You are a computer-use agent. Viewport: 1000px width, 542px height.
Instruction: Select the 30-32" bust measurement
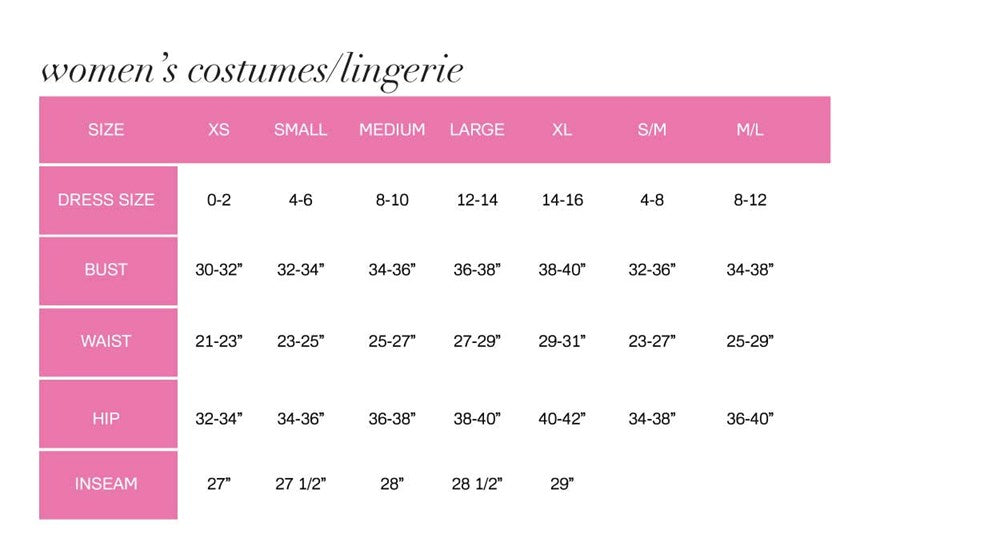coord(219,270)
